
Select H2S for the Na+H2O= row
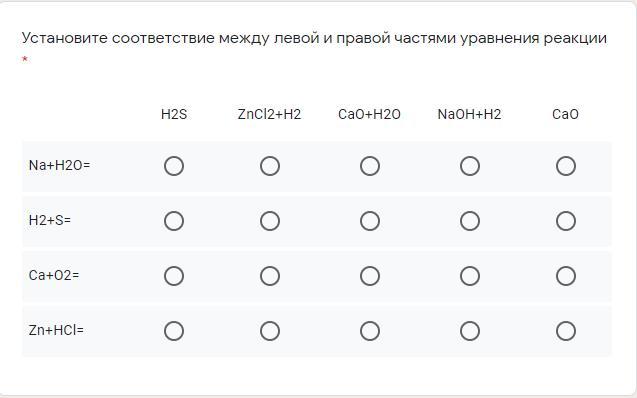tap(174, 166)
